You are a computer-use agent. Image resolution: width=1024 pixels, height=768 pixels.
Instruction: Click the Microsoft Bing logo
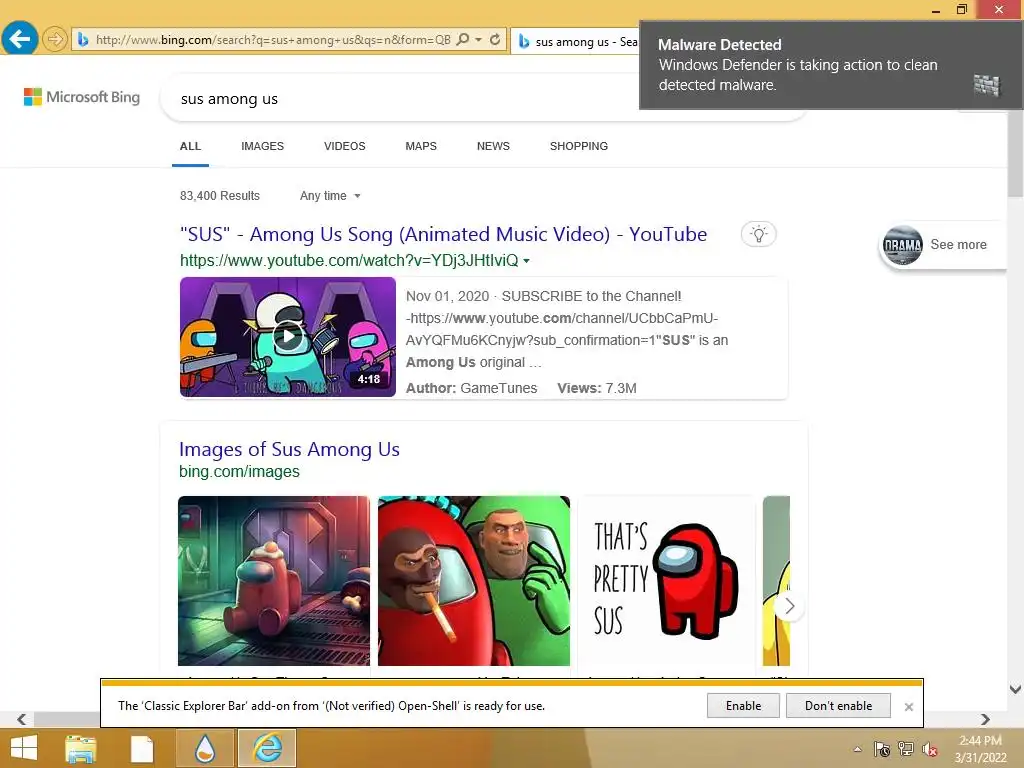pyautogui.click(x=82, y=97)
